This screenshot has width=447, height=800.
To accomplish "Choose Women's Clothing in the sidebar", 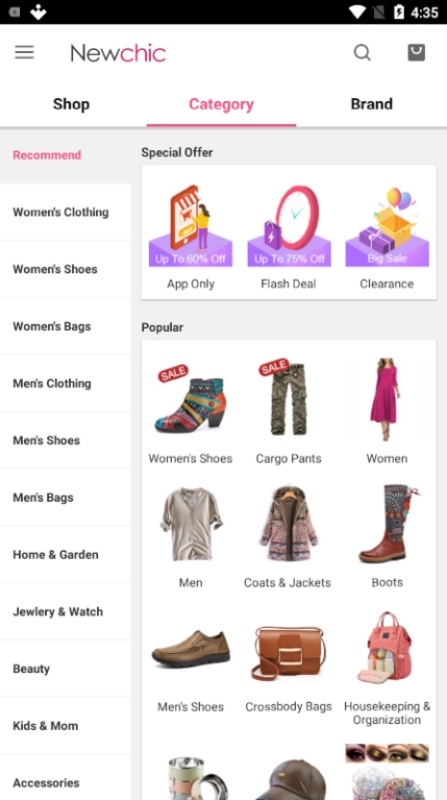I will pos(65,212).
